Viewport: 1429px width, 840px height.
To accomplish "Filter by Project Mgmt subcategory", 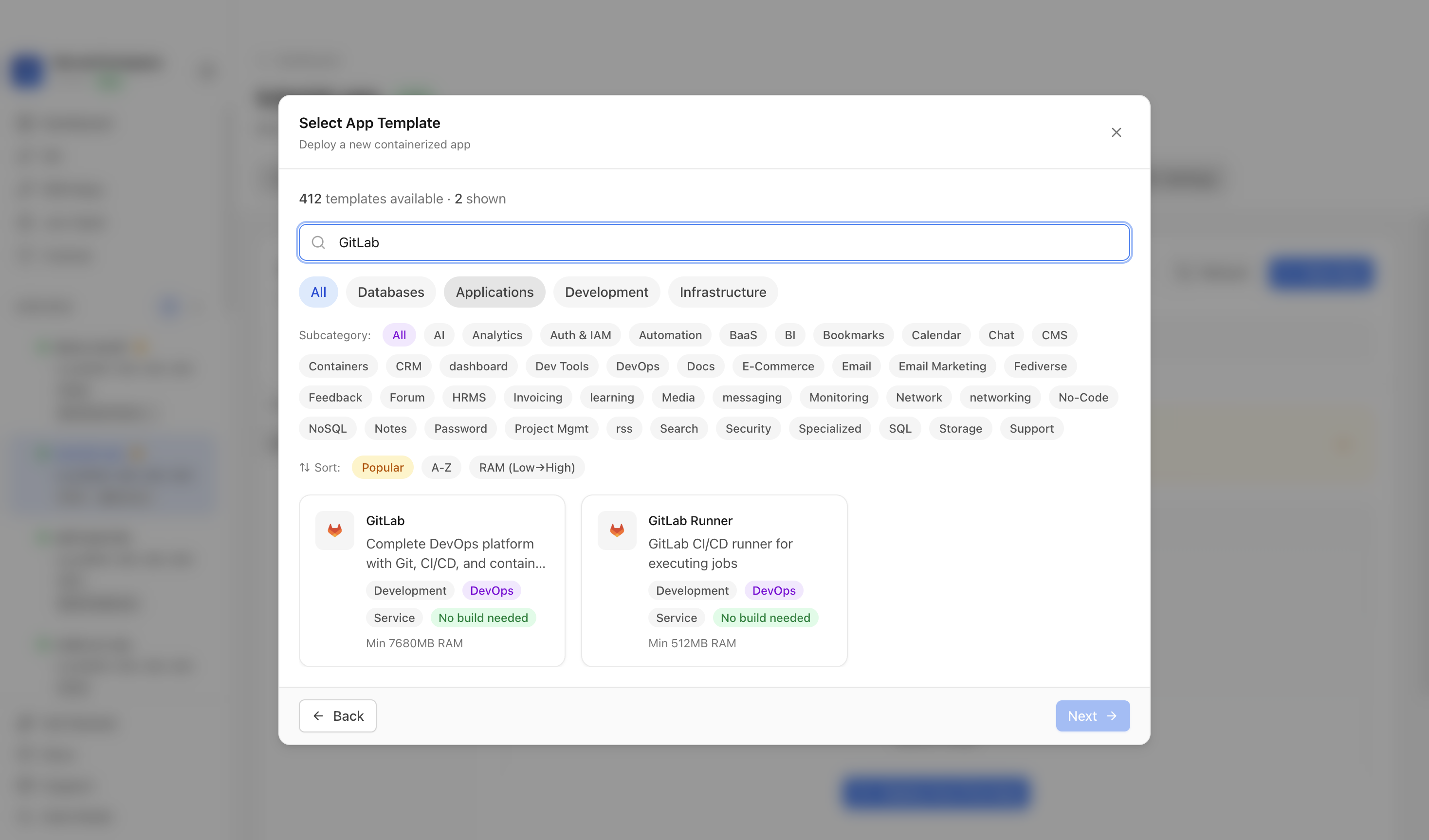I will point(551,429).
